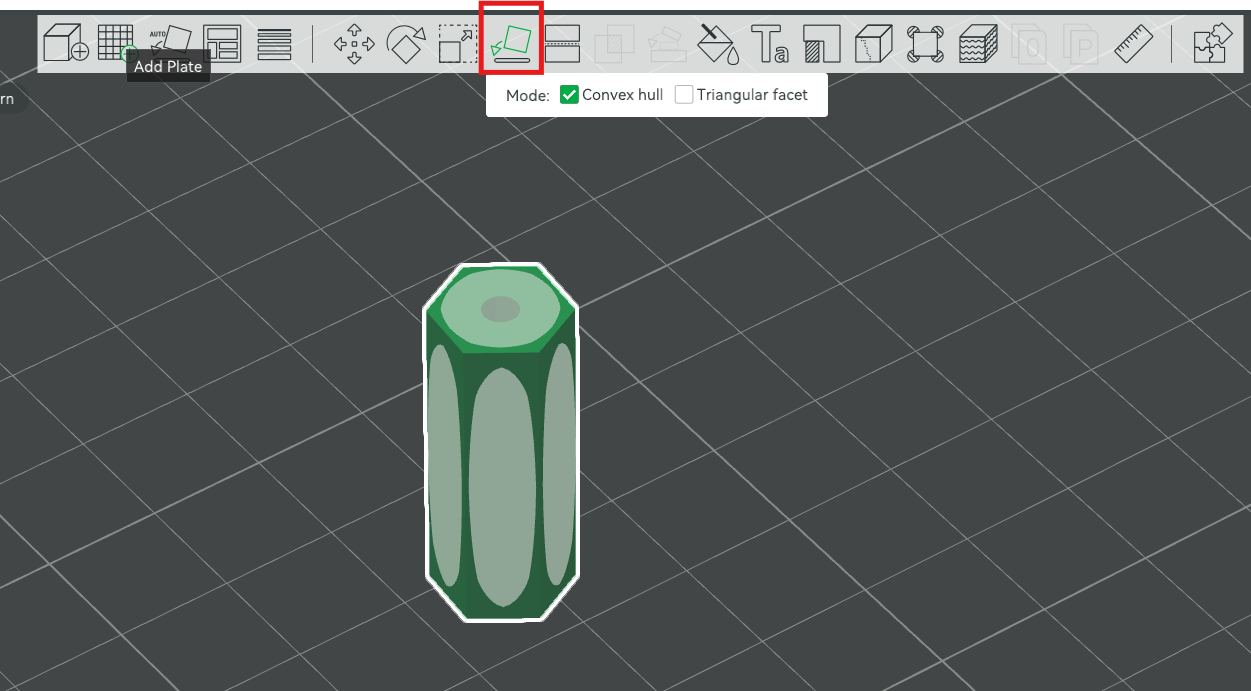Select the Fuzzy skin painting icon
This screenshot has width=1251, height=691.
(978, 44)
